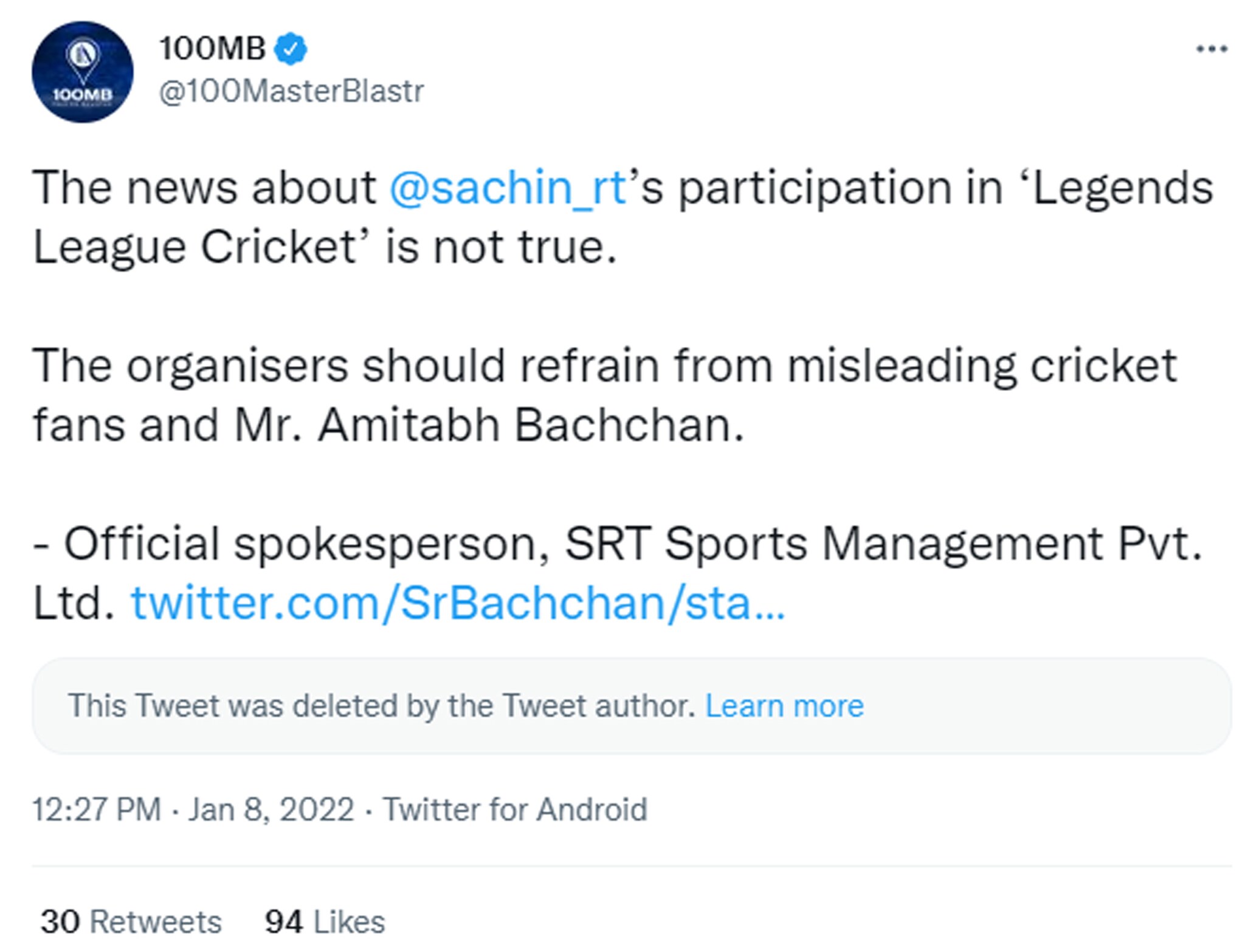Image resolution: width=1245 pixels, height=952 pixels.
Task: Click the "Twitter for Android" source label
Action: (x=515, y=810)
